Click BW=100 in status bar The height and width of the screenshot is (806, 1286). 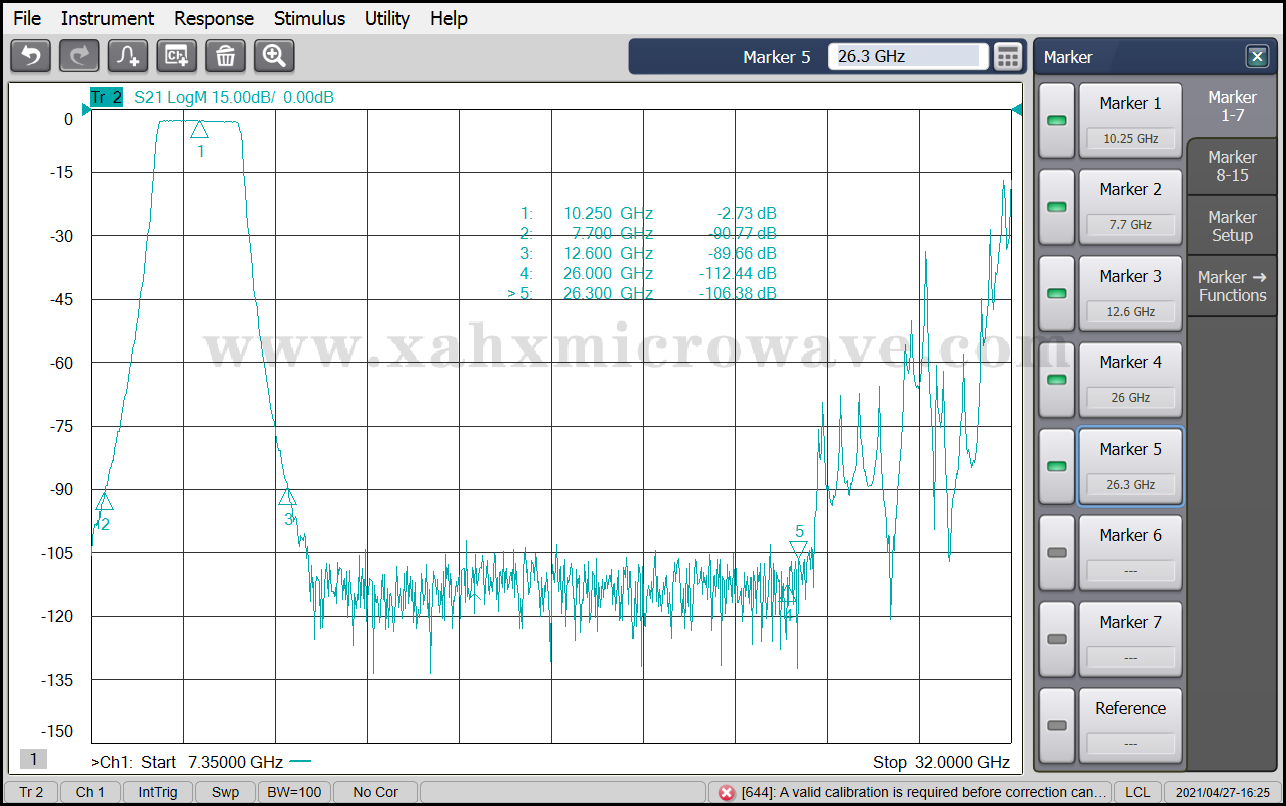tap(294, 792)
